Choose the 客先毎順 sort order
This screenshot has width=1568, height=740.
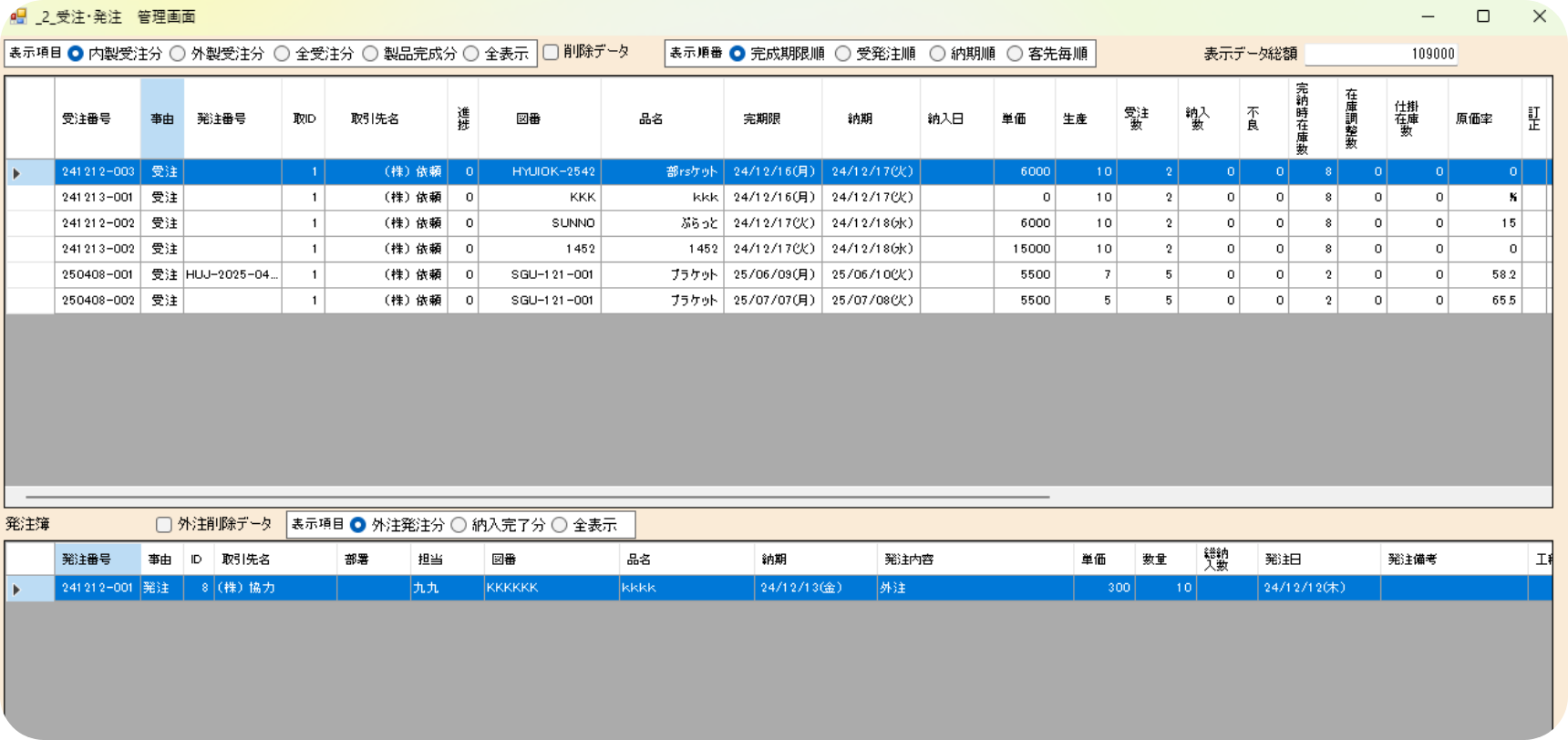[x=1015, y=54]
